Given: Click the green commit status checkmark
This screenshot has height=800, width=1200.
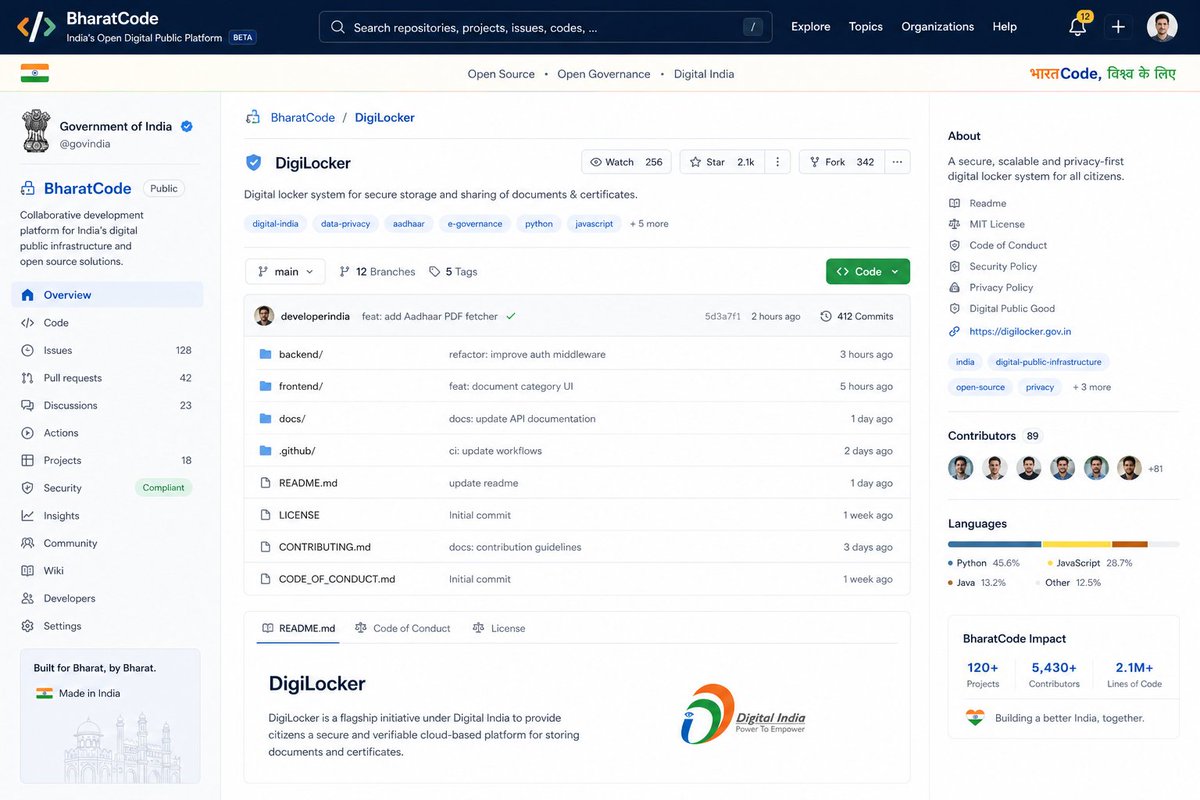Looking at the screenshot, I should pyautogui.click(x=510, y=316).
